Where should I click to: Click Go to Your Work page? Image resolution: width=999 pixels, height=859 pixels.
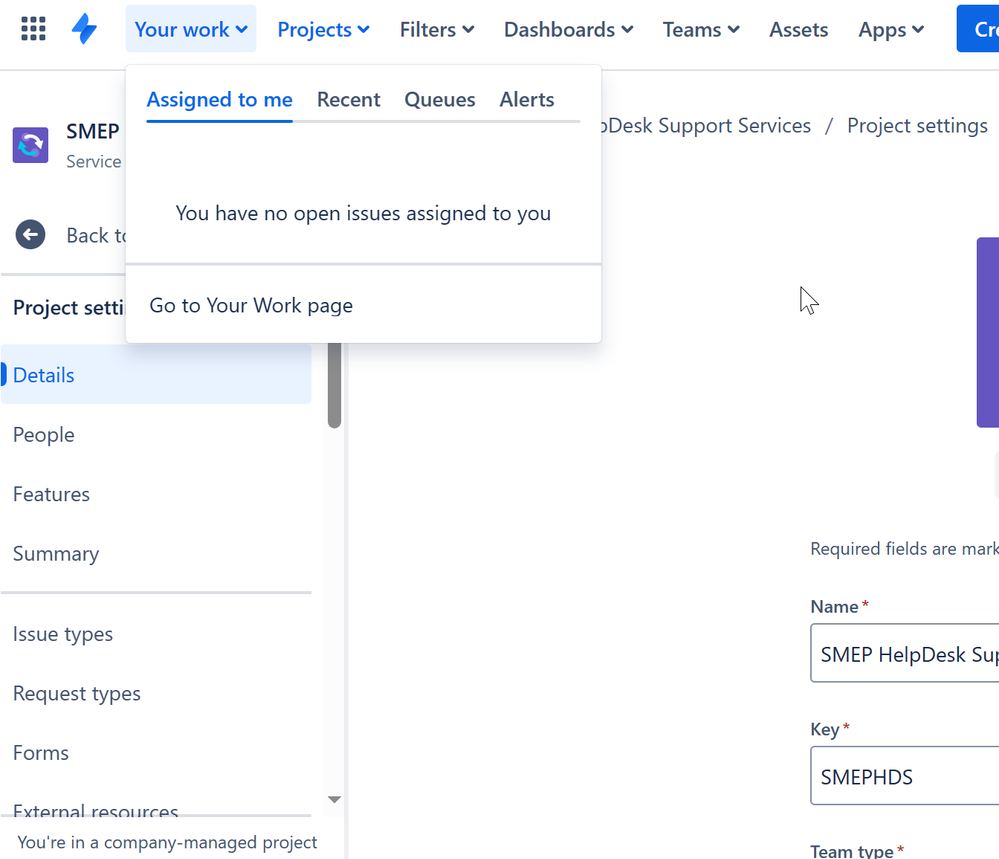pyautogui.click(x=250, y=305)
